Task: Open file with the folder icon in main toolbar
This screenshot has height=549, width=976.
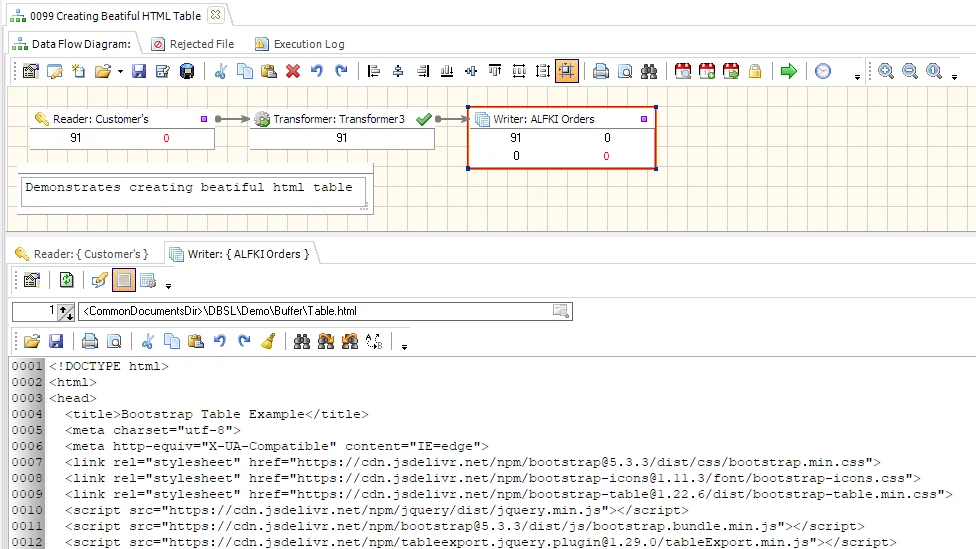Action: click(103, 71)
